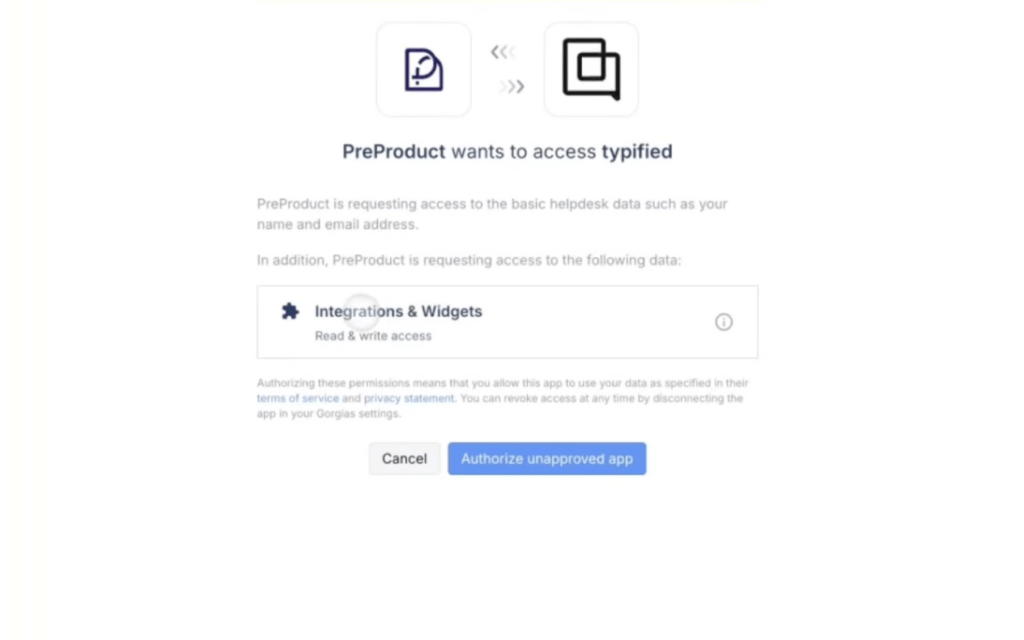Expand the Integrations & Widgets permission entry

click(x=507, y=322)
